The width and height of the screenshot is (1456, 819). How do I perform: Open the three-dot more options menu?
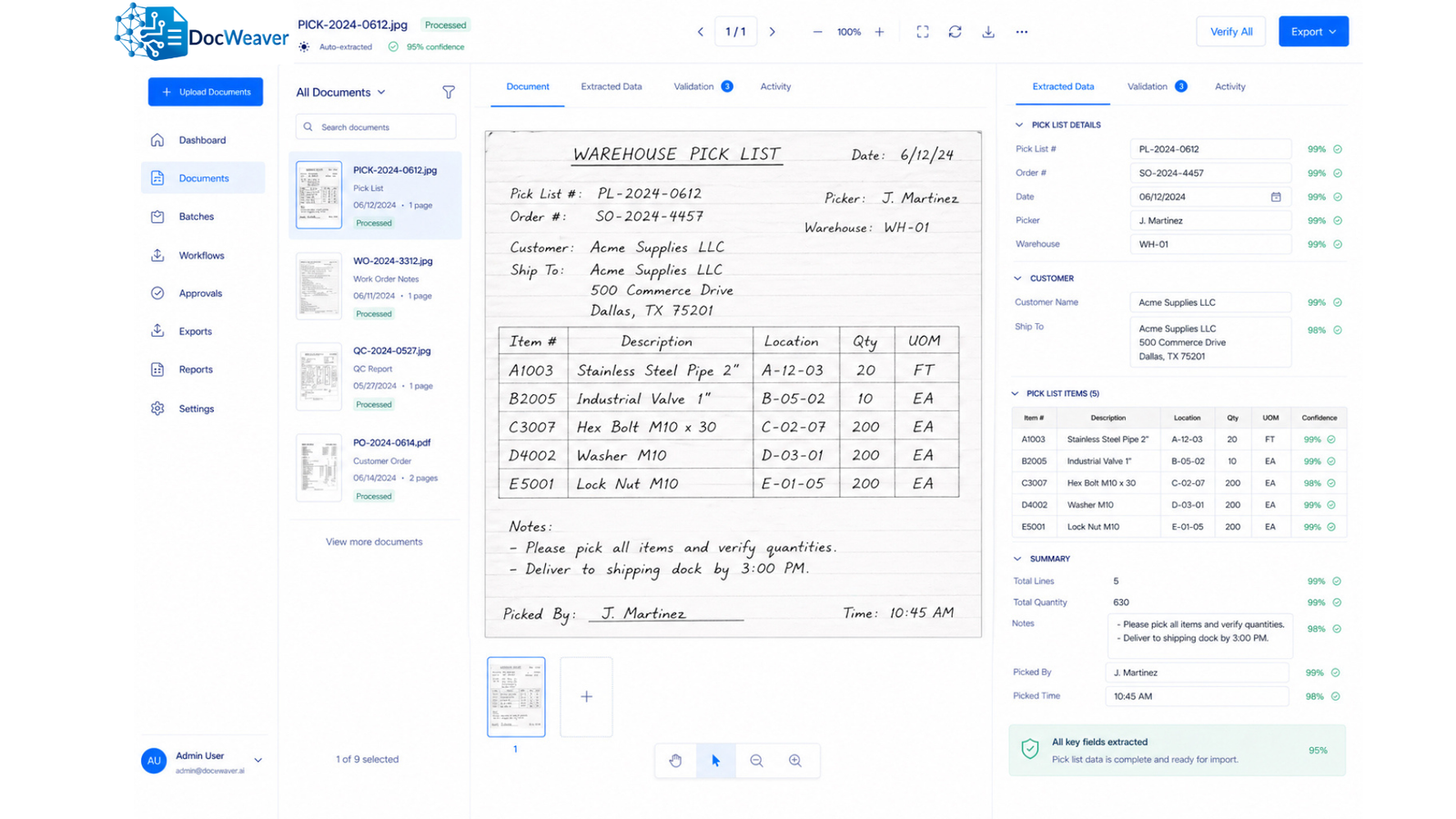(1022, 32)
